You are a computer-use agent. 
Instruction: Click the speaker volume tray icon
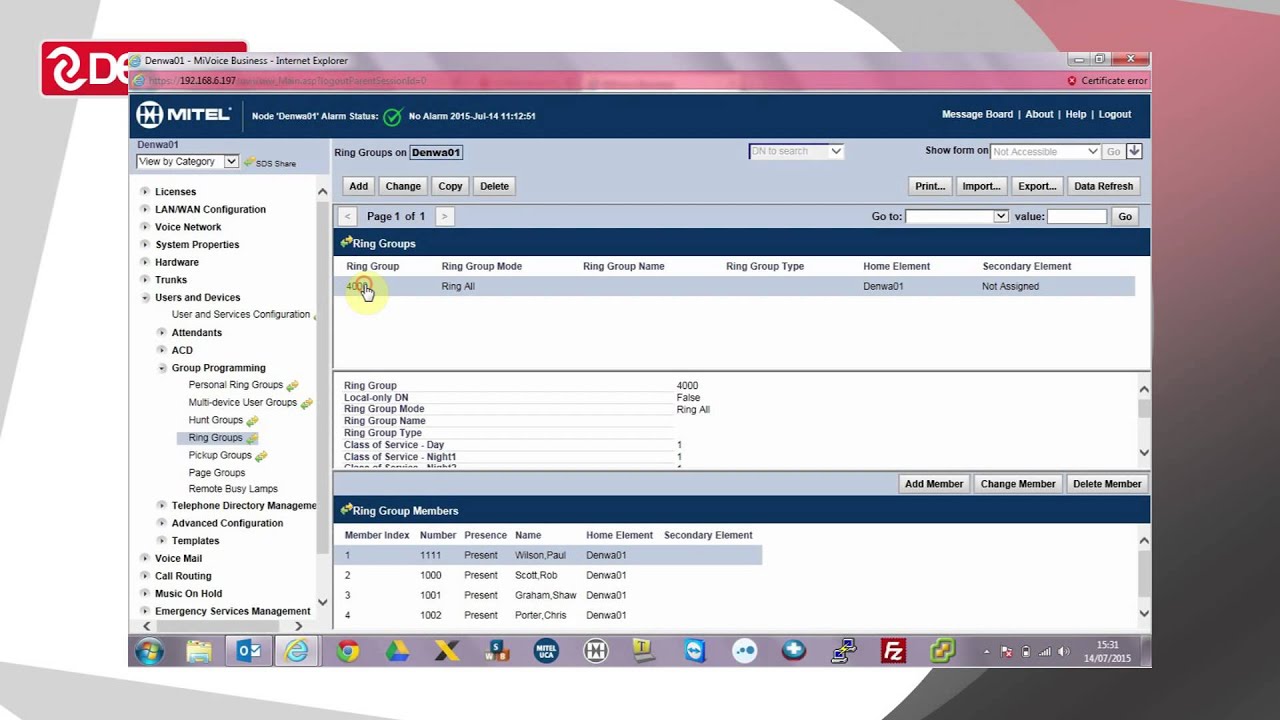click(1063, 652)
